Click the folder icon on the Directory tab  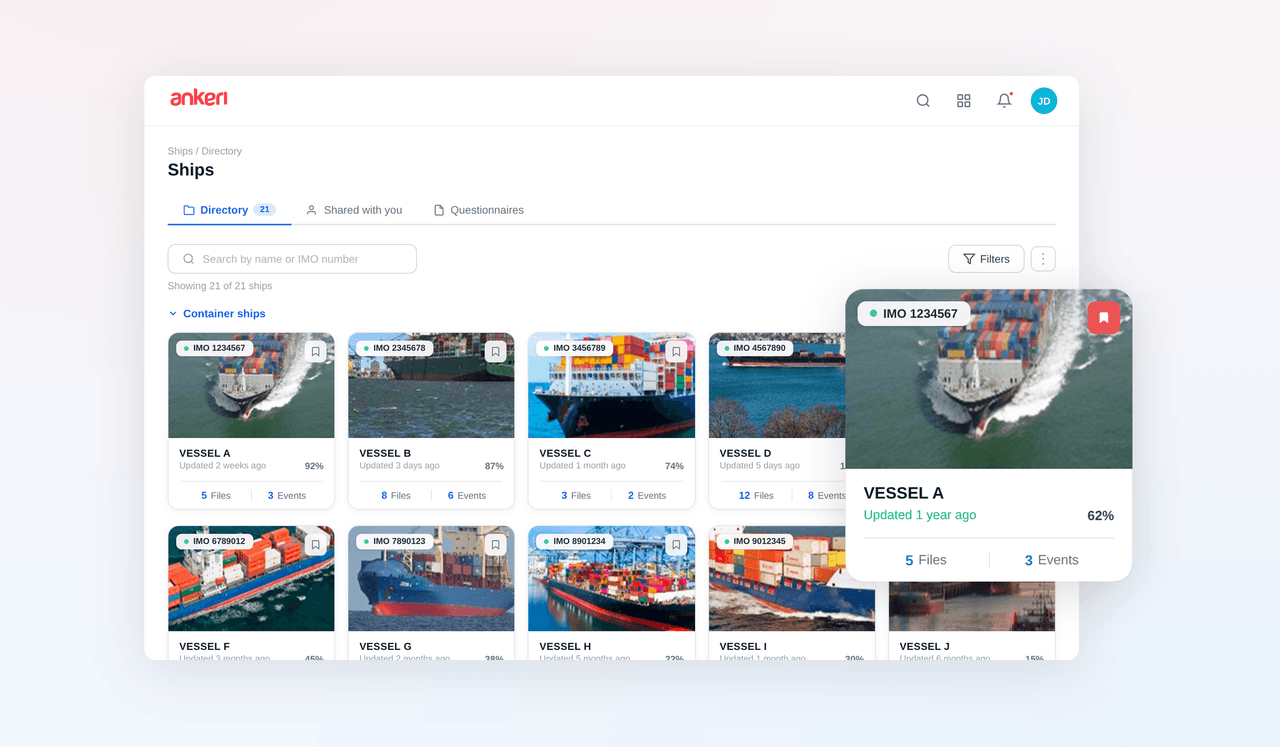point(188,210)
